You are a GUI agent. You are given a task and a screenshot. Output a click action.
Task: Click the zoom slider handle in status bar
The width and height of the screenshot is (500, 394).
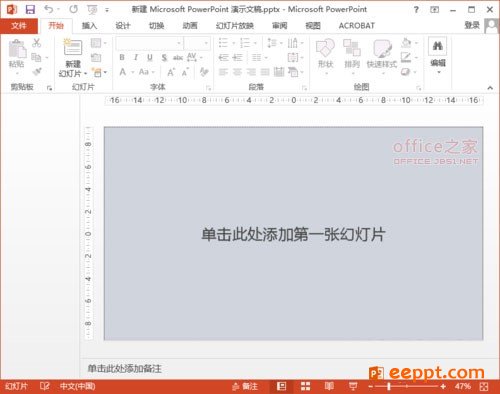389,386
